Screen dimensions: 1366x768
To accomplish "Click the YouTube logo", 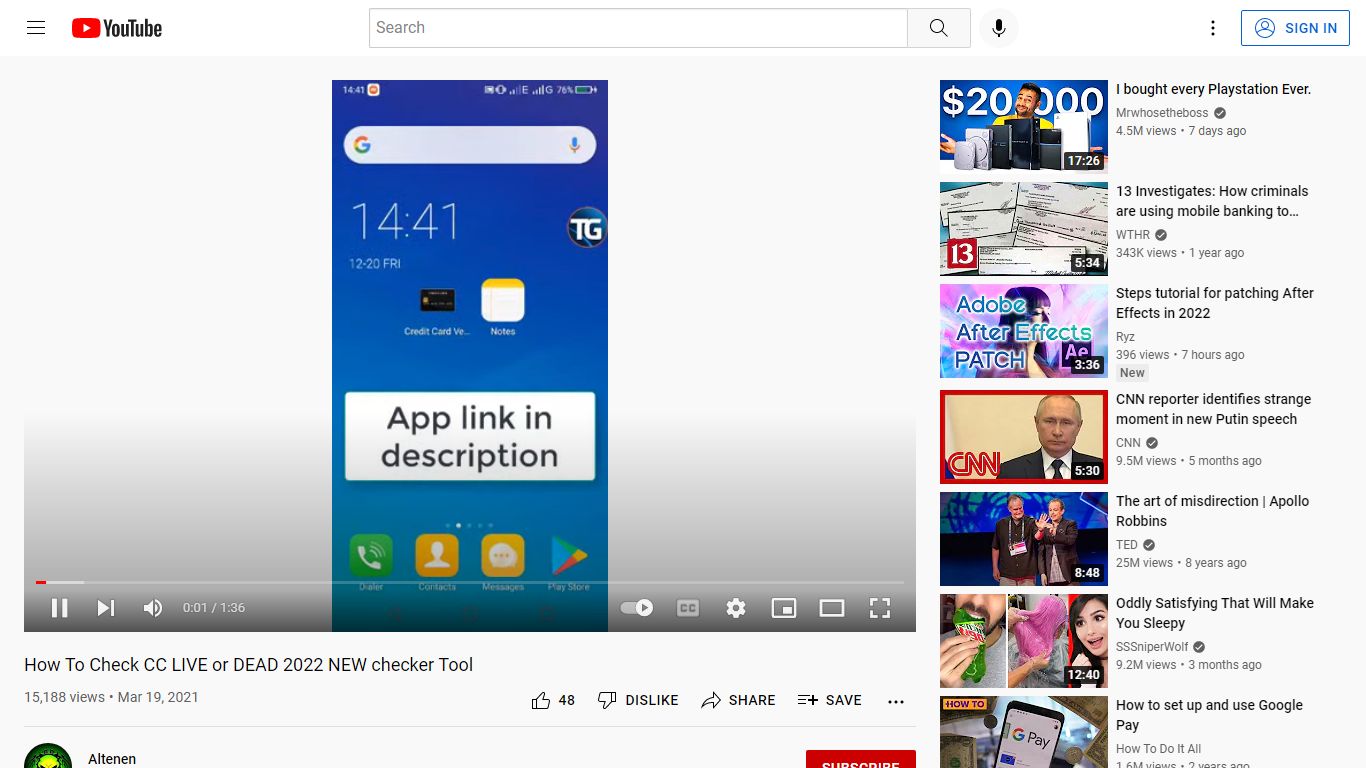I will pos(117,28).
